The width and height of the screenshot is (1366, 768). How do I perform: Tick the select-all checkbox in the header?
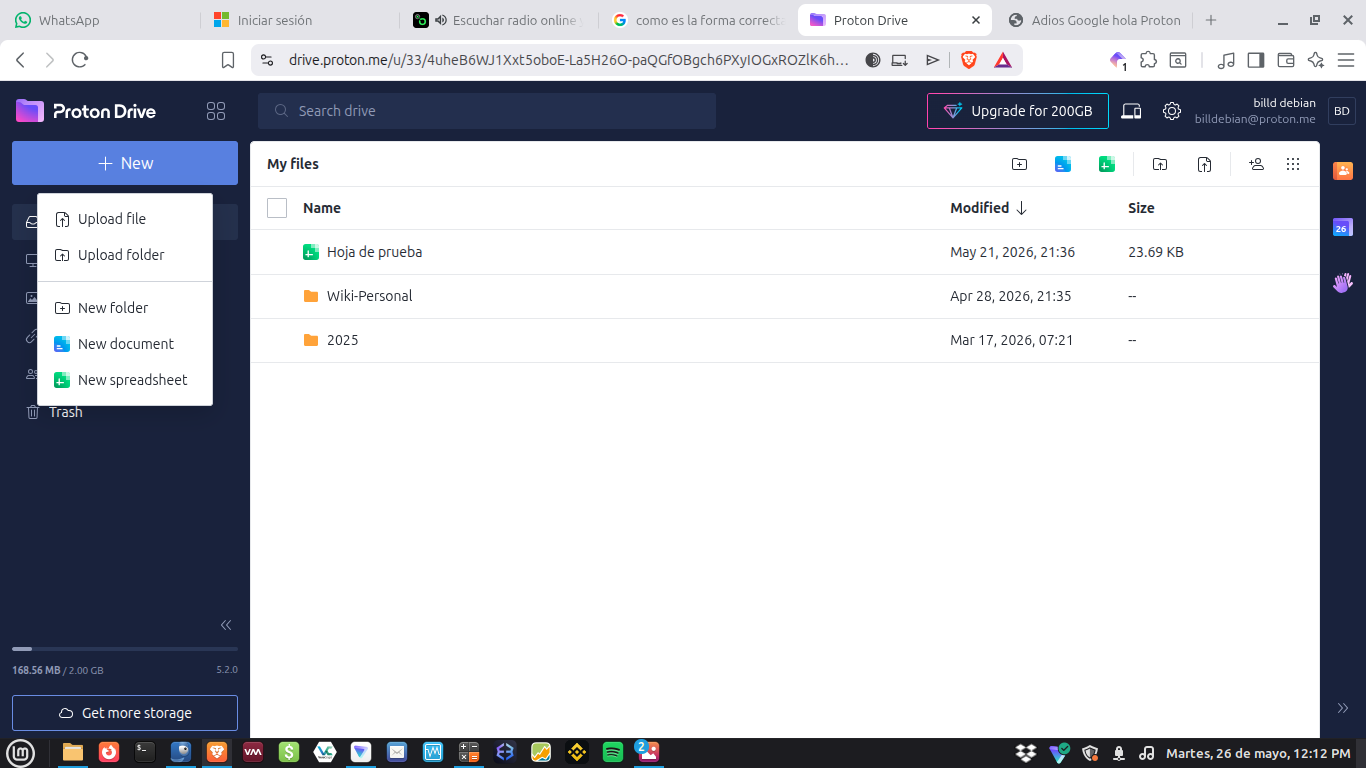(x=277, y=208)
